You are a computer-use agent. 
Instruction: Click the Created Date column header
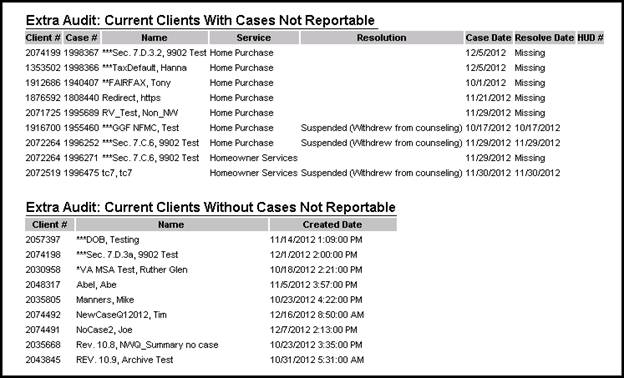pos(333,224)
